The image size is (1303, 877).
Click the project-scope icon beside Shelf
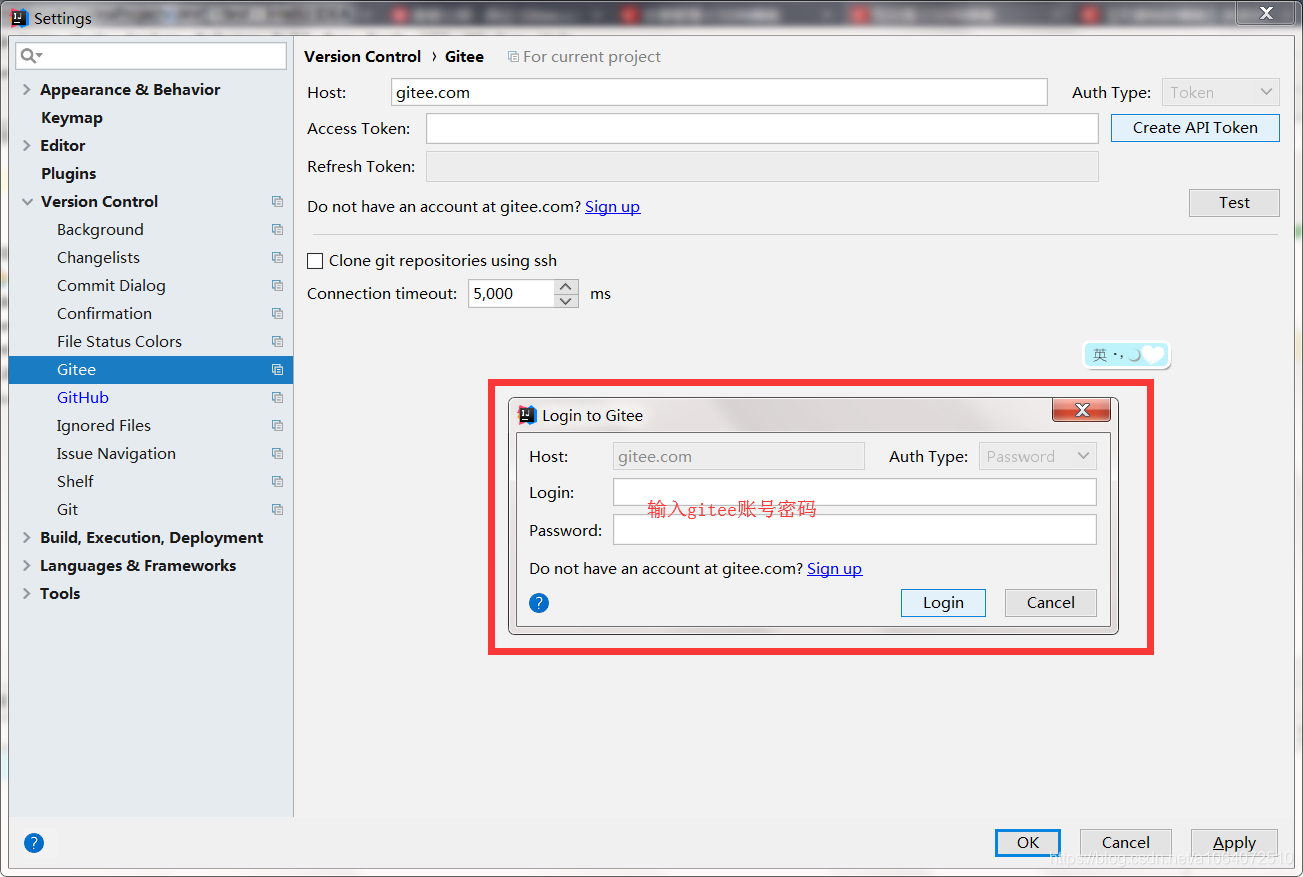[277, 481]
